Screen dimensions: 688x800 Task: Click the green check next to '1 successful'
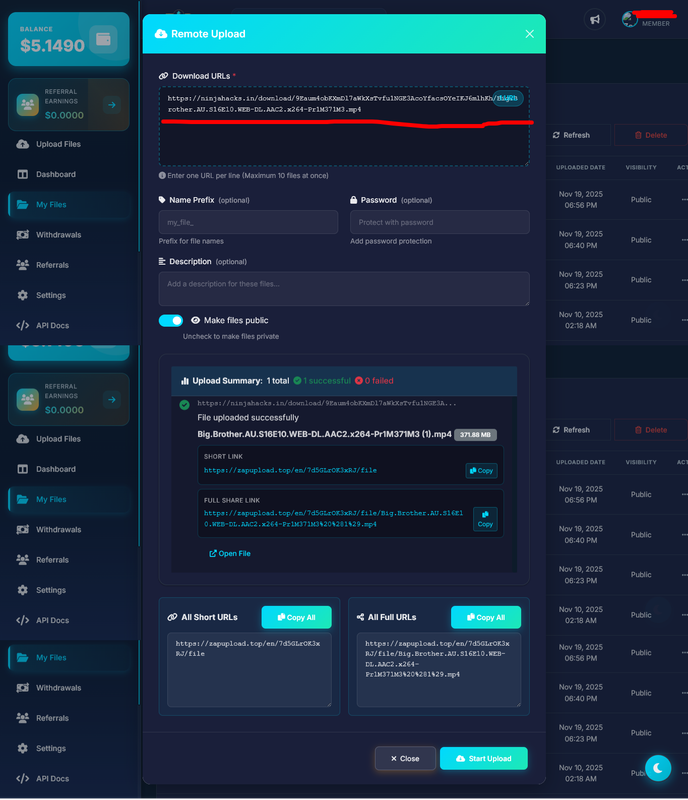point(297,381)
